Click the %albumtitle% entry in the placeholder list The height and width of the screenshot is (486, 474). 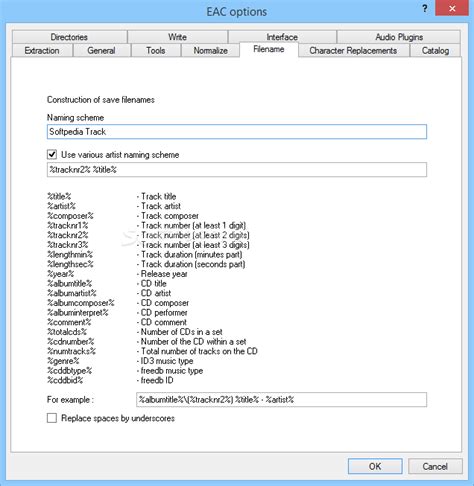point(69,283)
